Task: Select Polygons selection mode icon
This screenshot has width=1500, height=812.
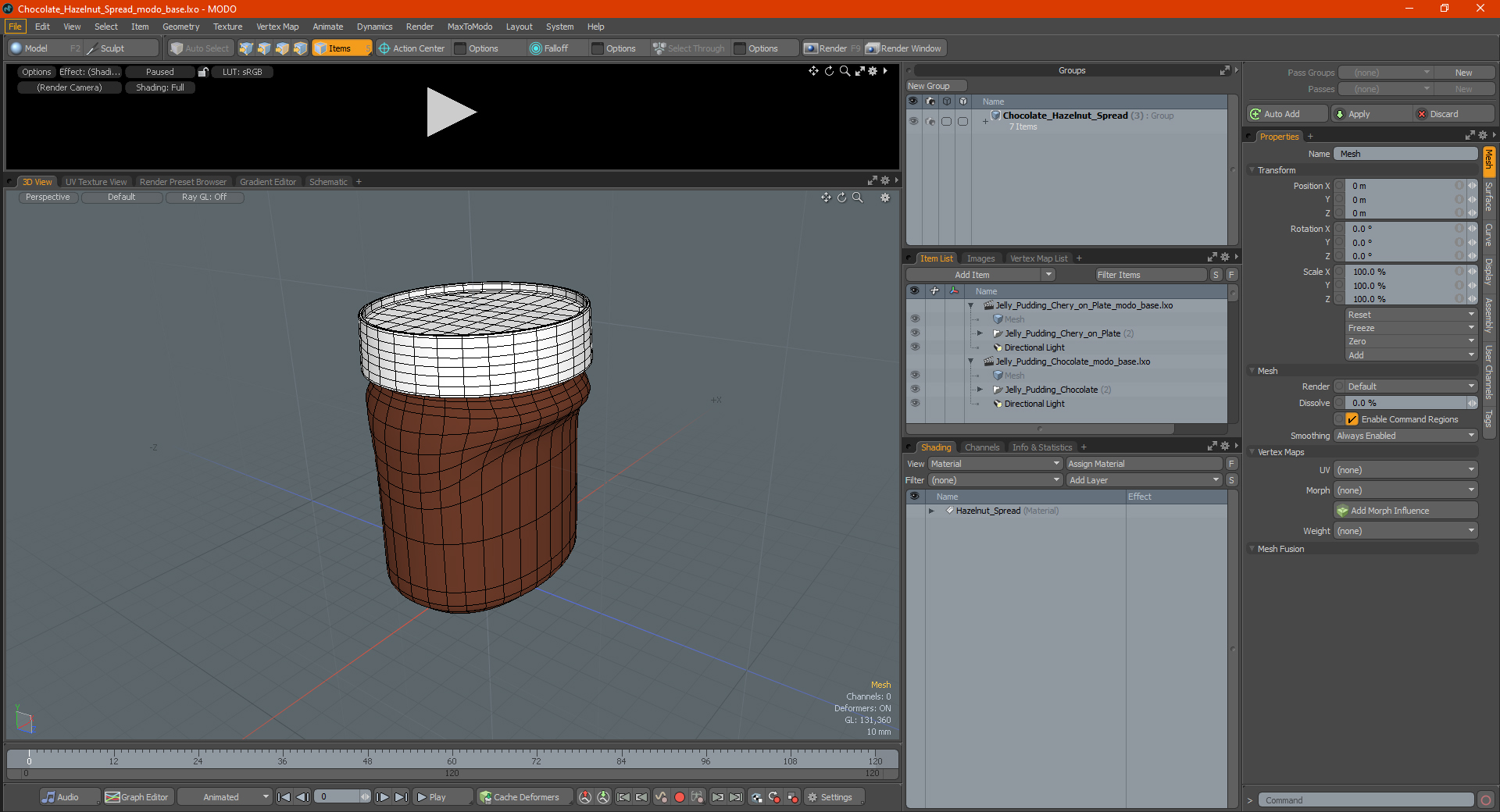Action: (282, 48)
